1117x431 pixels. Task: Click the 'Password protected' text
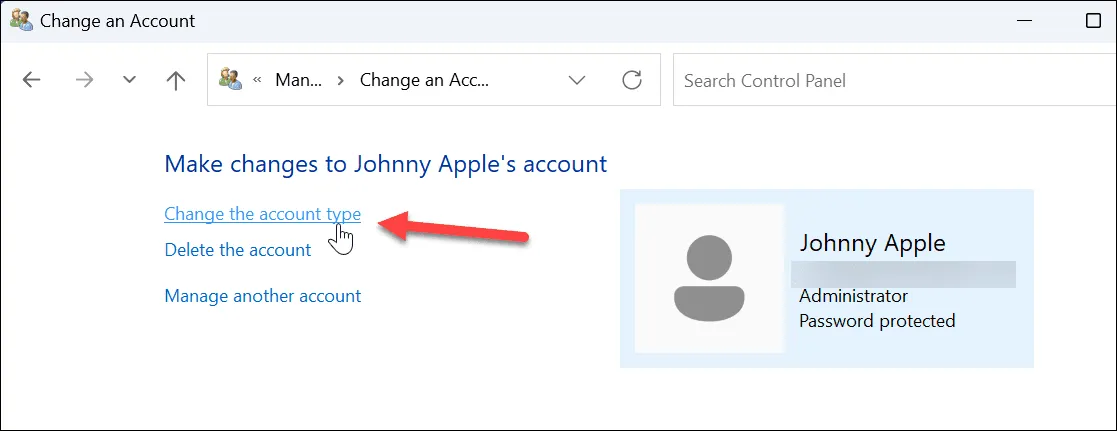pos(877,321)
